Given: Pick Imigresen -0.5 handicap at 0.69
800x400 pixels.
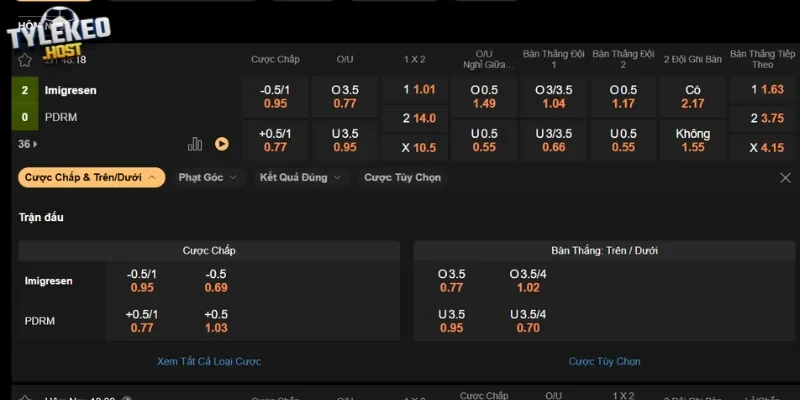Looking at the screenshot, I should 216,280.
